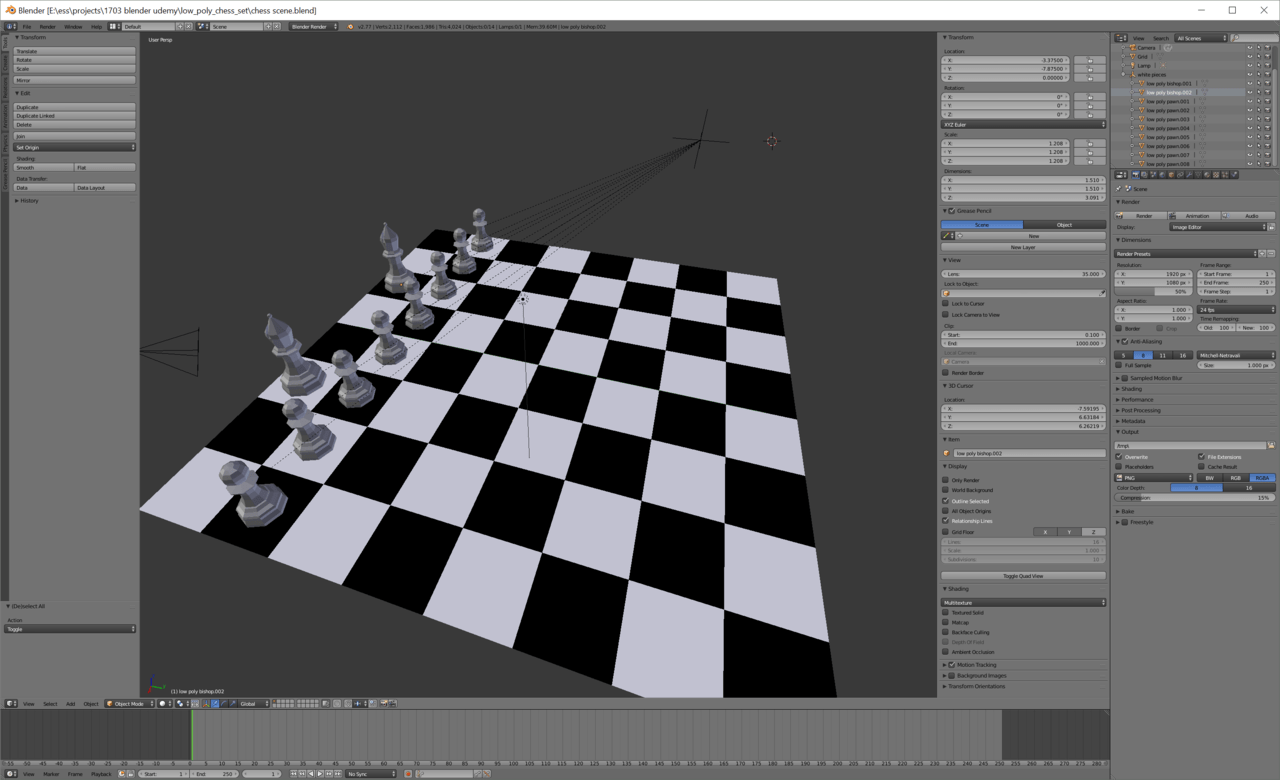1280x780 pixels.
Task: Adjust the PNG Compression slider
Action: [1195, 498]
